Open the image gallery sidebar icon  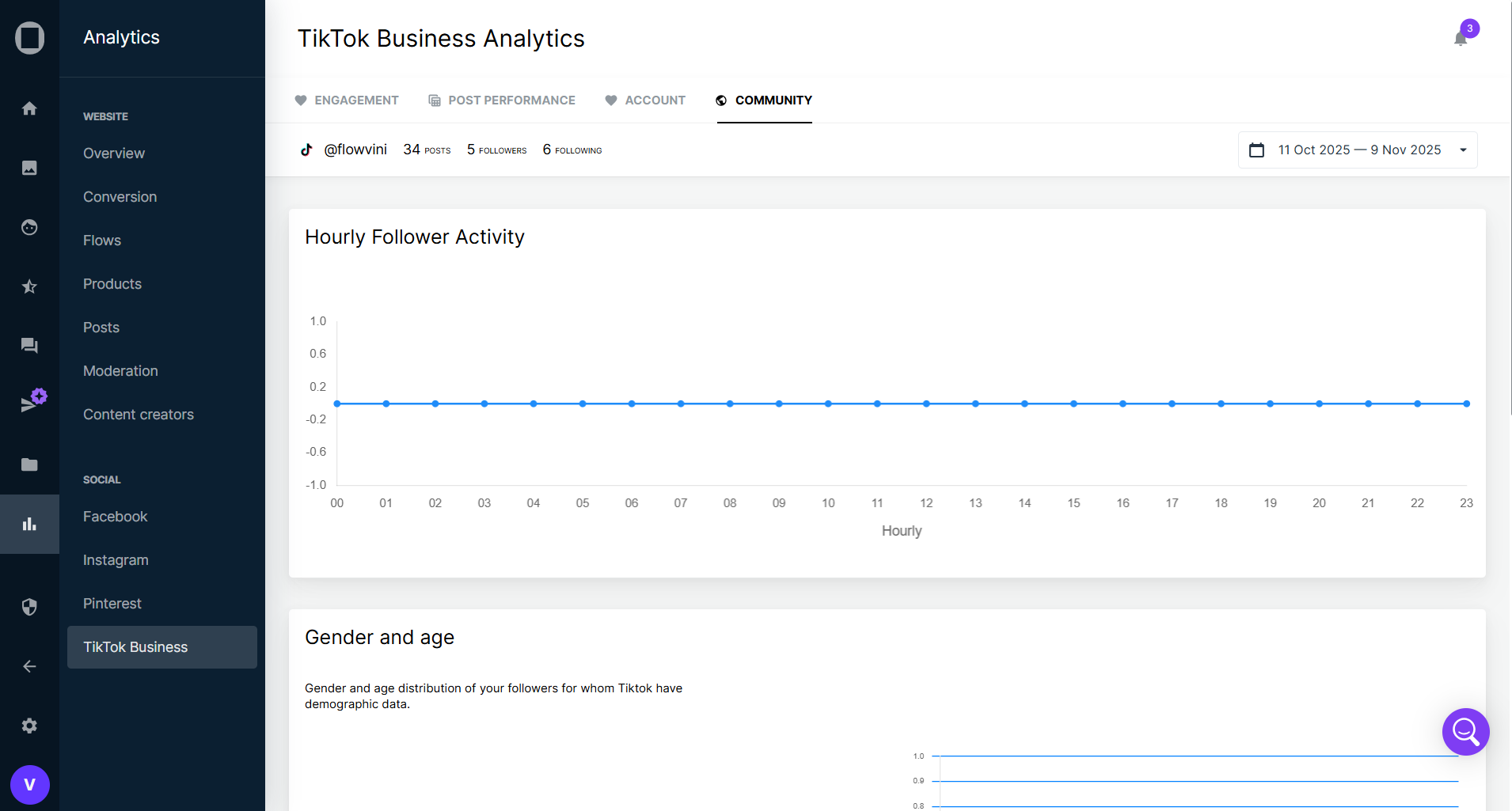[29, 168]
